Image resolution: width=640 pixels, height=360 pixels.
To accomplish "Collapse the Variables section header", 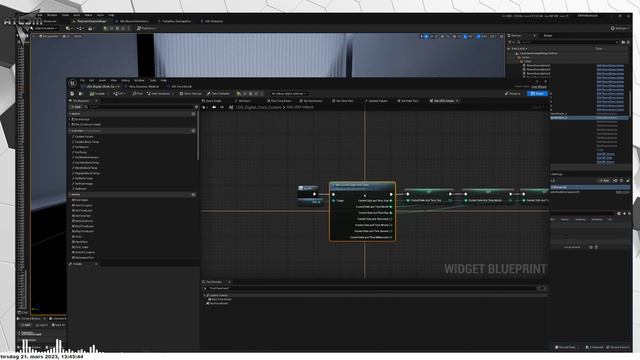I will 131,195.
